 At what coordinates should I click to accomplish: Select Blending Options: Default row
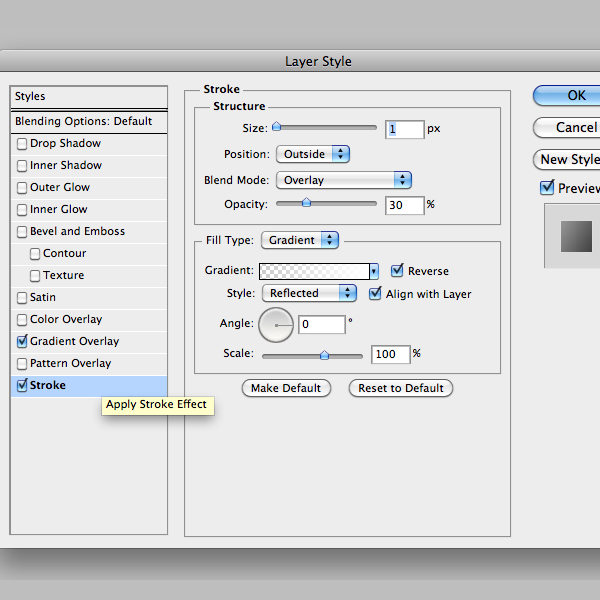(x=89, y=122)
